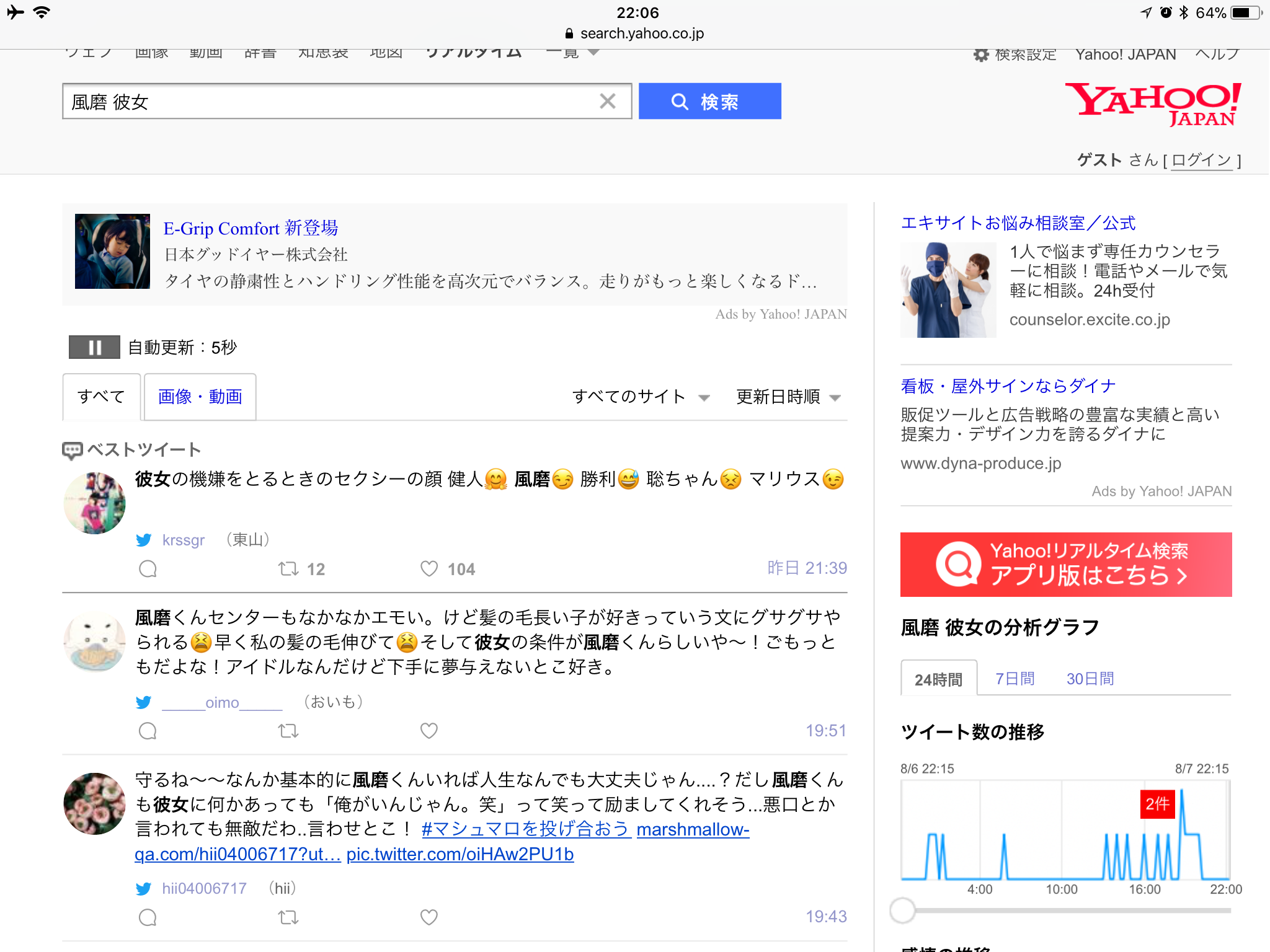Switch graph to the 7日間 tab

pyautogui.click(x=1015, y=679)
